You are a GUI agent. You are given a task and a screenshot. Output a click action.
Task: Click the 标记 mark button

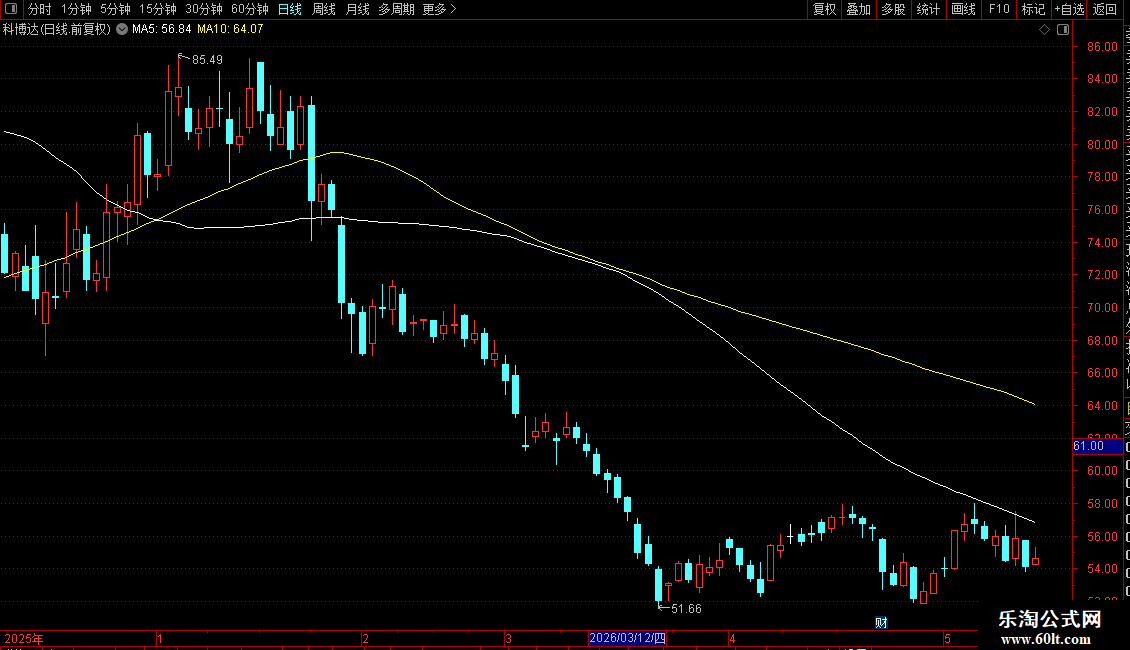click(1033, 9)
